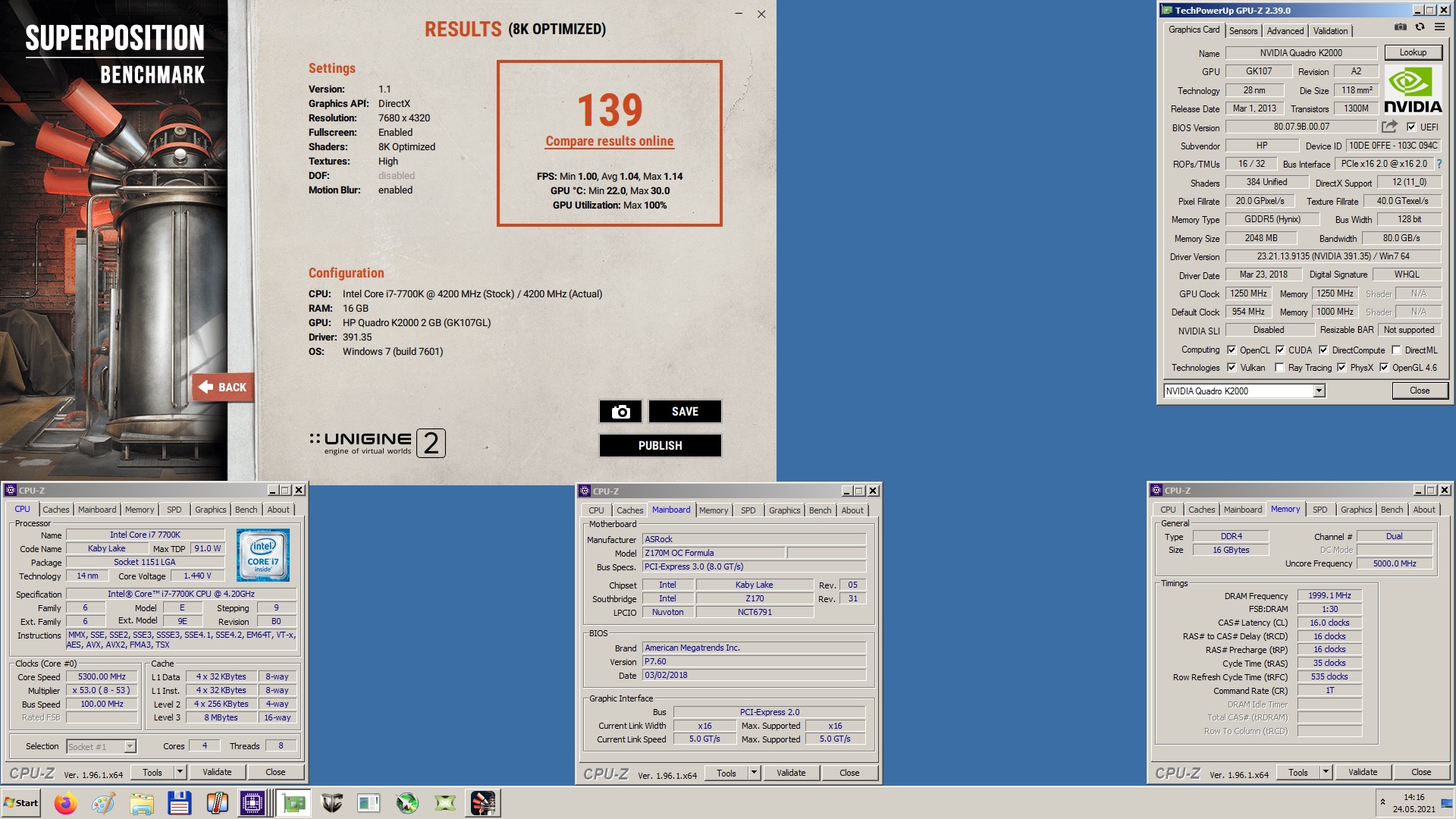Click the Core Speed value 5300.00 MHz

102,676
